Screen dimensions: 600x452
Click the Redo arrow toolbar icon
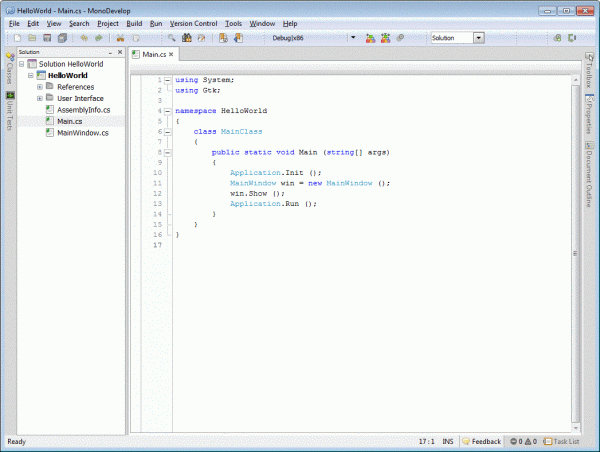99,38
